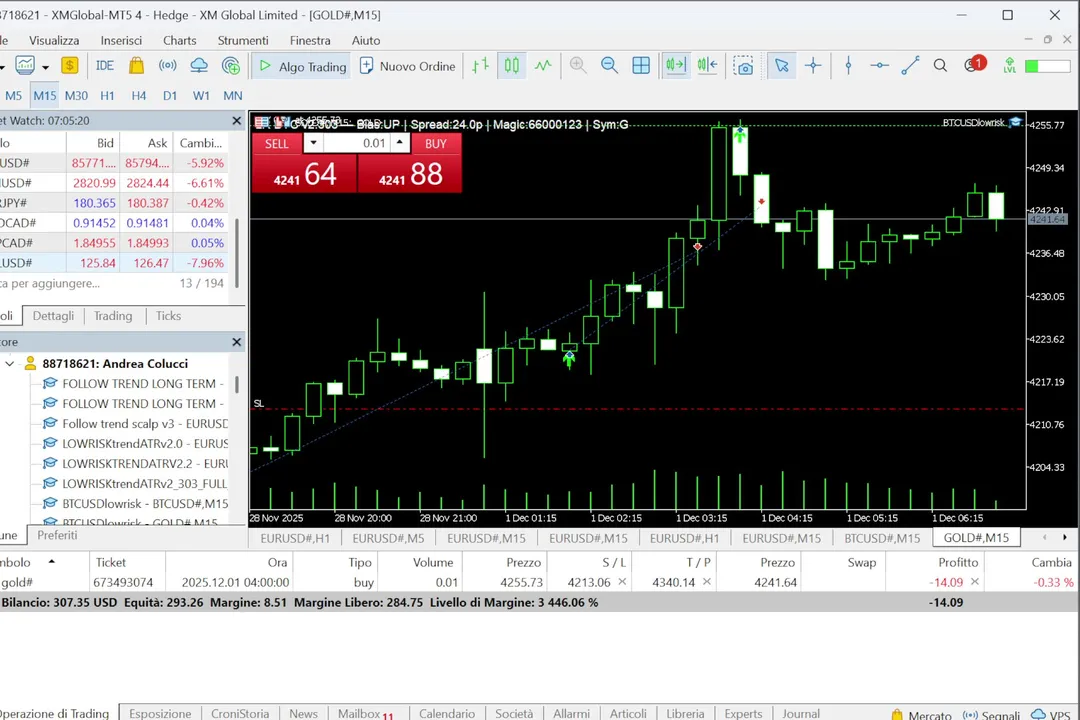Screen dimensions: 1080x720
Task: Select the M30 timeframe
Action: [x=76, y=96]
